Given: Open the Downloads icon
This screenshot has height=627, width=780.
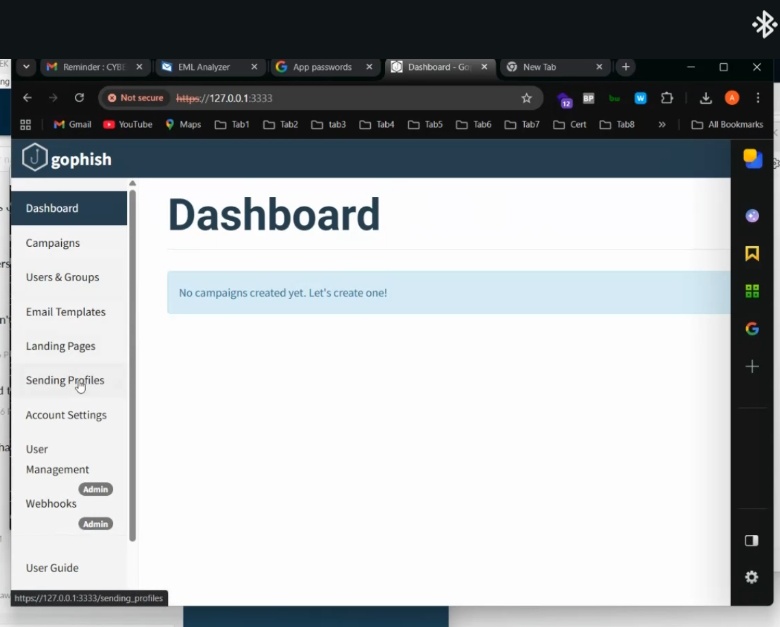Looking at the screenshot, I should (705, 98).
